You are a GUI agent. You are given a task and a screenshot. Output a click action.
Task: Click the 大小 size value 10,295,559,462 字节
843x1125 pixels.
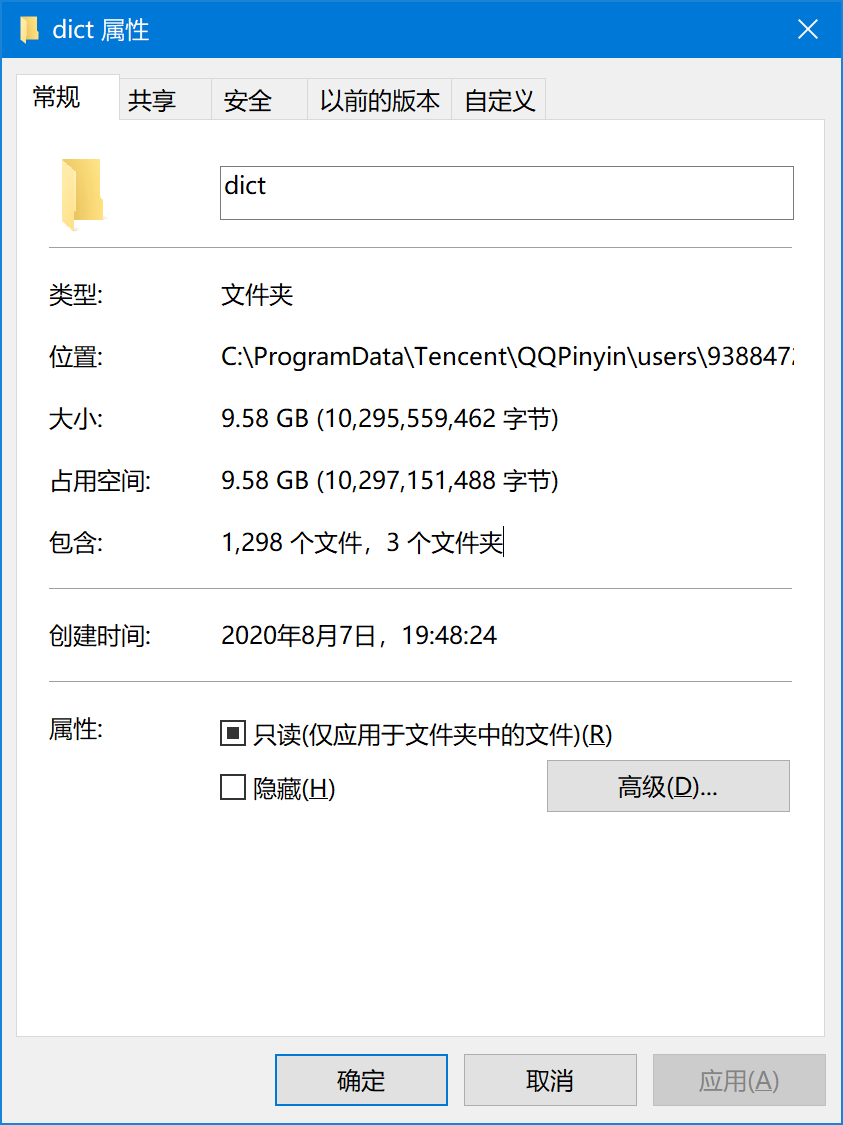(x=438, y=418)
